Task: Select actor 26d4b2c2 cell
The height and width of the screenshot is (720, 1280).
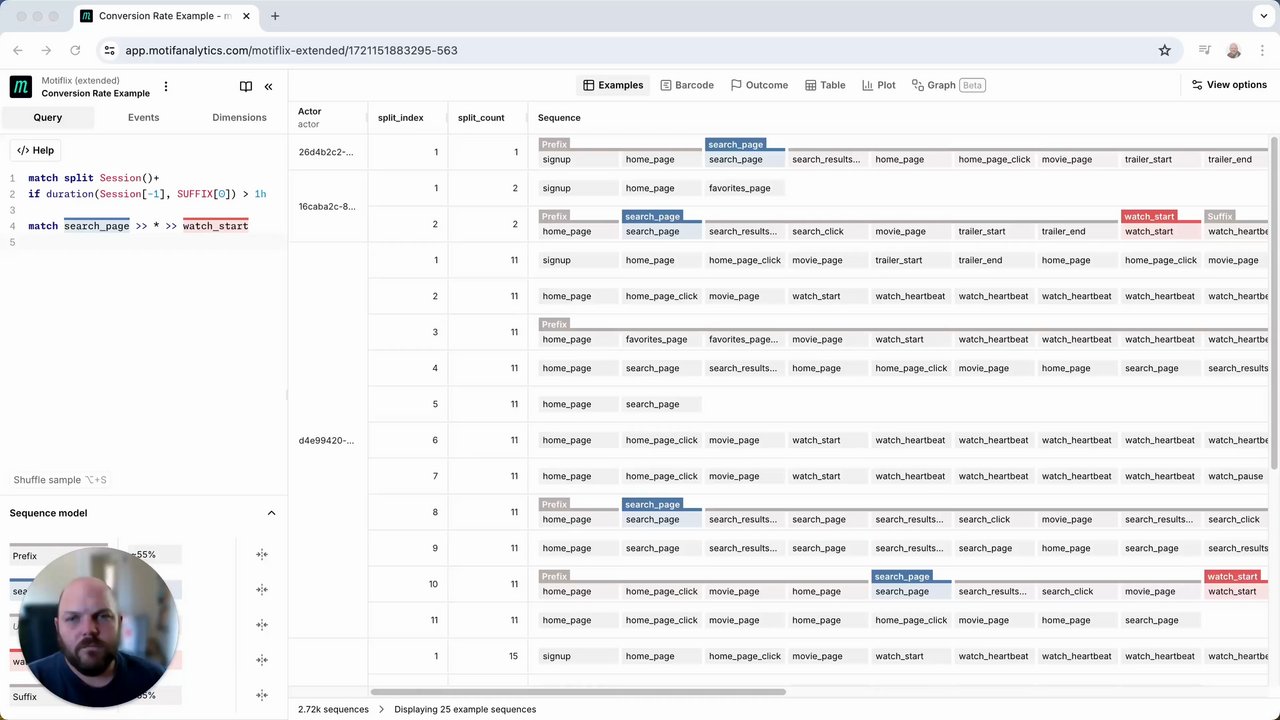Action: point(327,152)
